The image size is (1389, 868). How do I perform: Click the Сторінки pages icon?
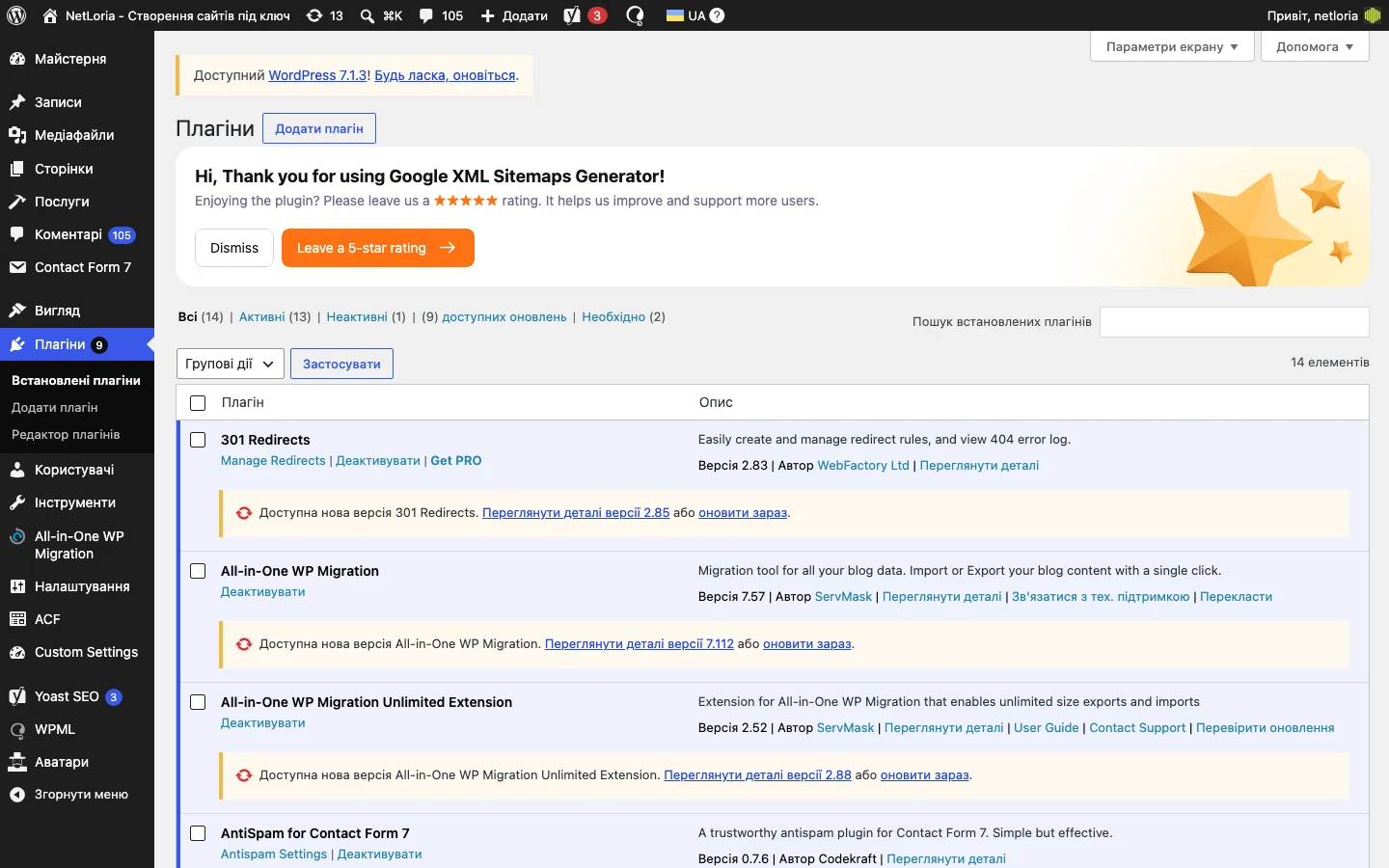click(x=17, y=169)
